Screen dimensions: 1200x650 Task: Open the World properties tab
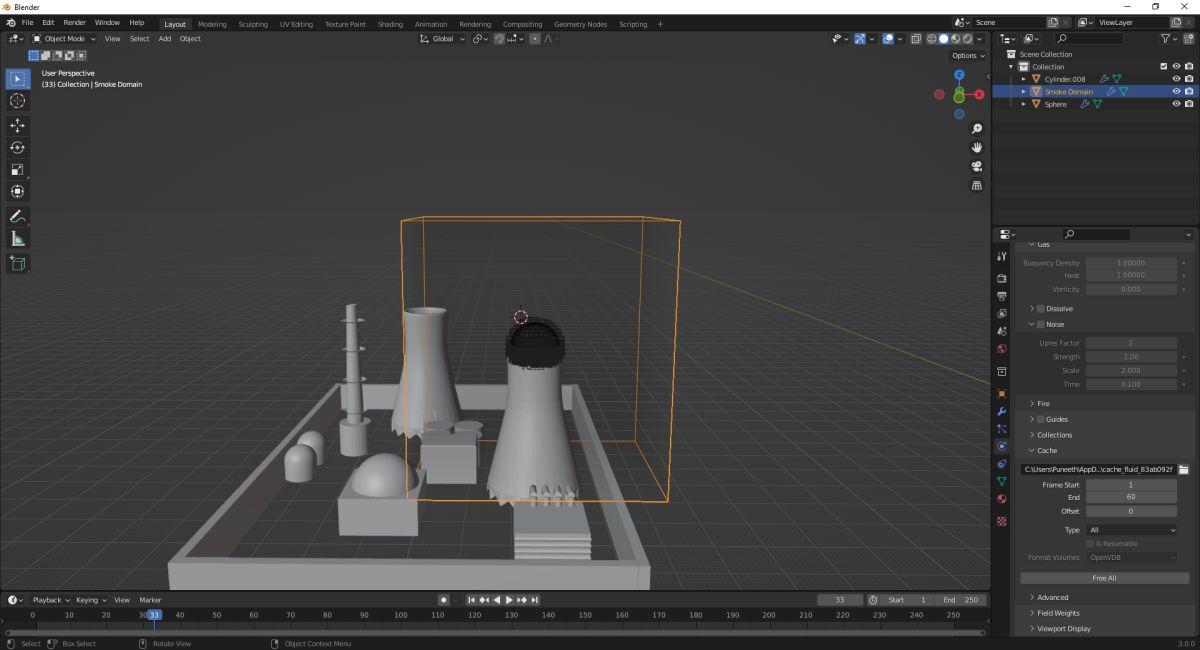point(1002,349)
